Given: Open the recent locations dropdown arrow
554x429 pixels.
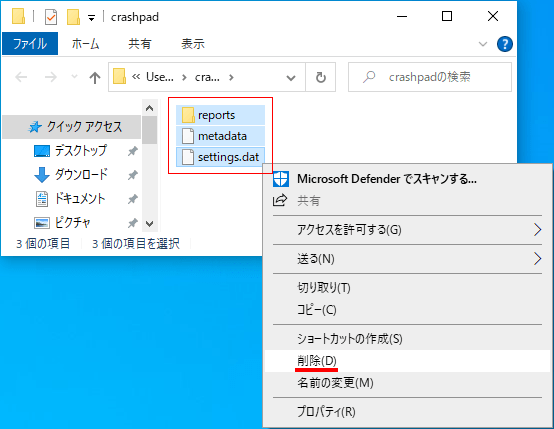Looking at the screenshot, I should click(x=74, y=77).
